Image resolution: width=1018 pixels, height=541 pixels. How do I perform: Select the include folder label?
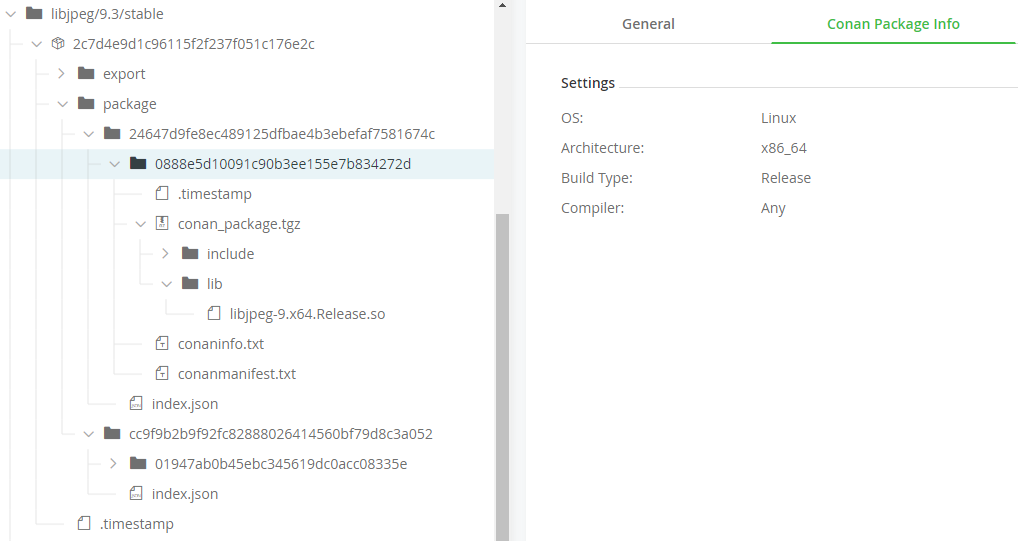230,254
